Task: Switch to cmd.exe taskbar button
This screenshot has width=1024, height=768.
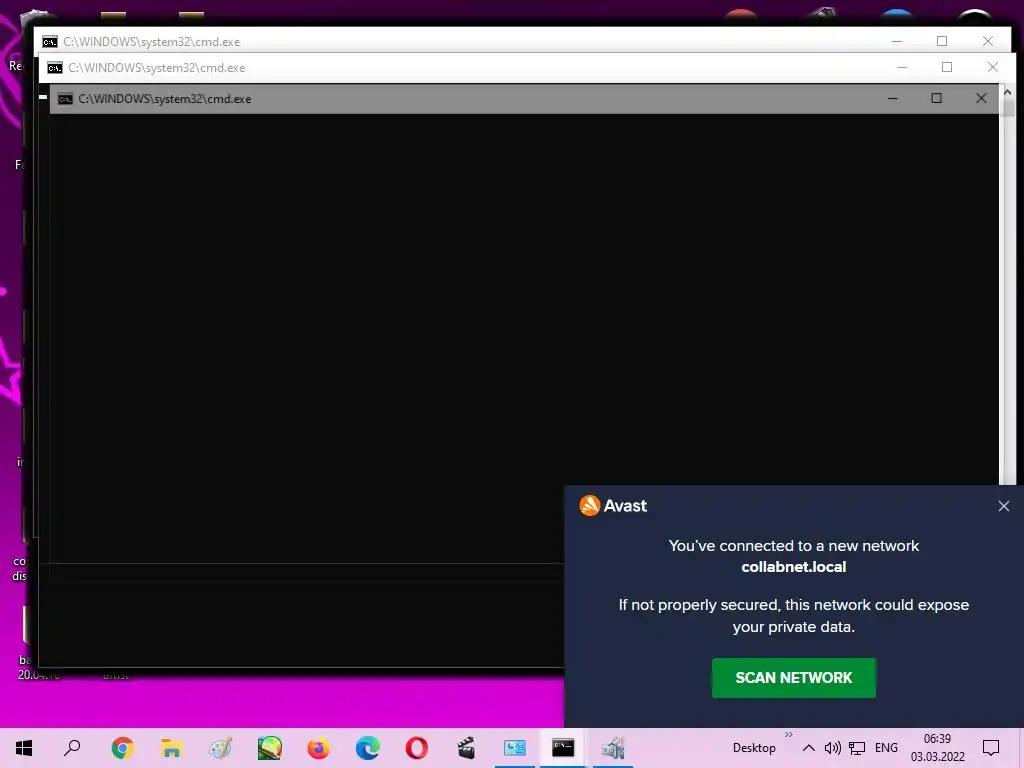Action: tap(563, 748)
